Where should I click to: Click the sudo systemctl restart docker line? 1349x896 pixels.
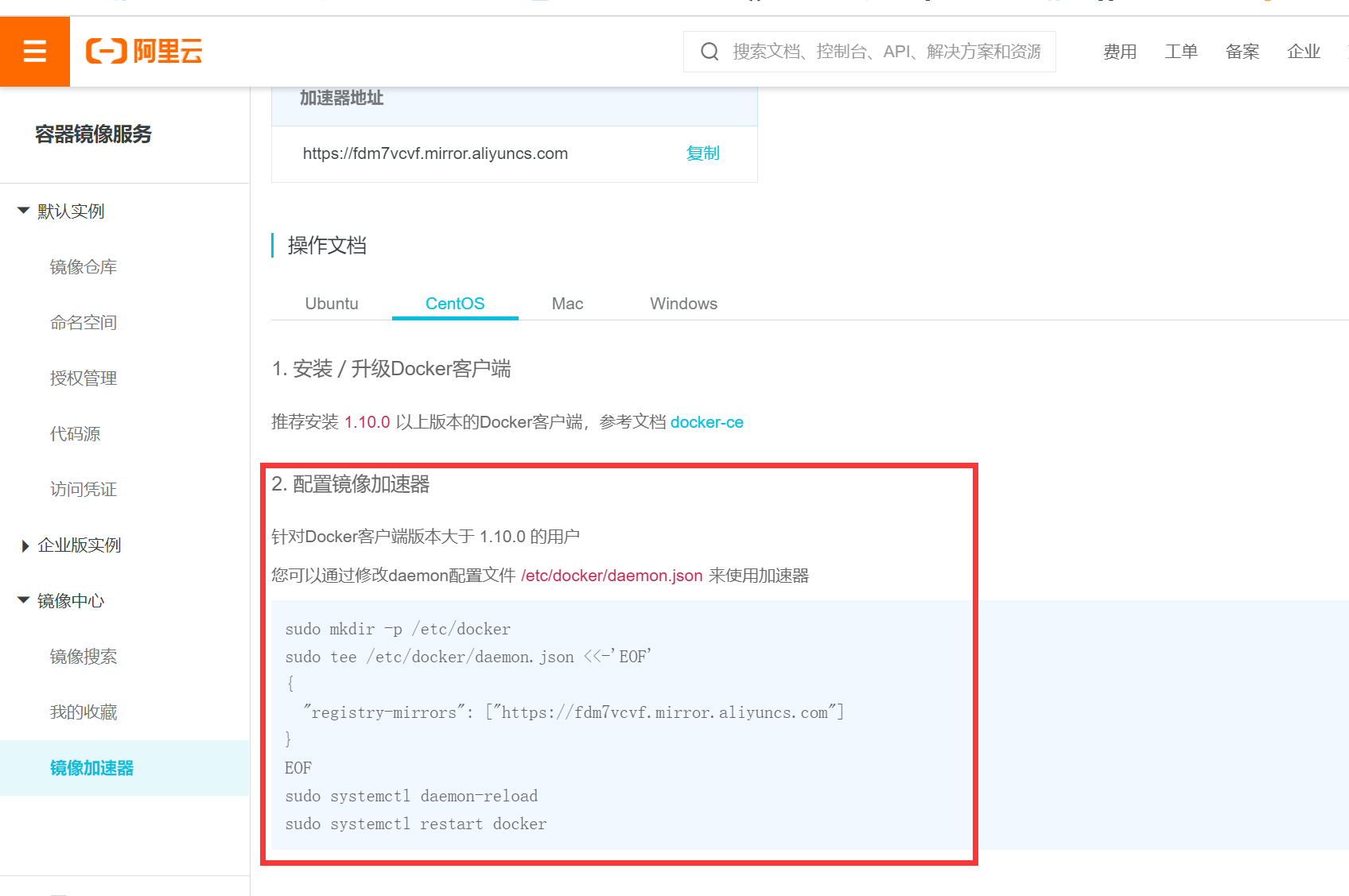[x=416, y=824]
